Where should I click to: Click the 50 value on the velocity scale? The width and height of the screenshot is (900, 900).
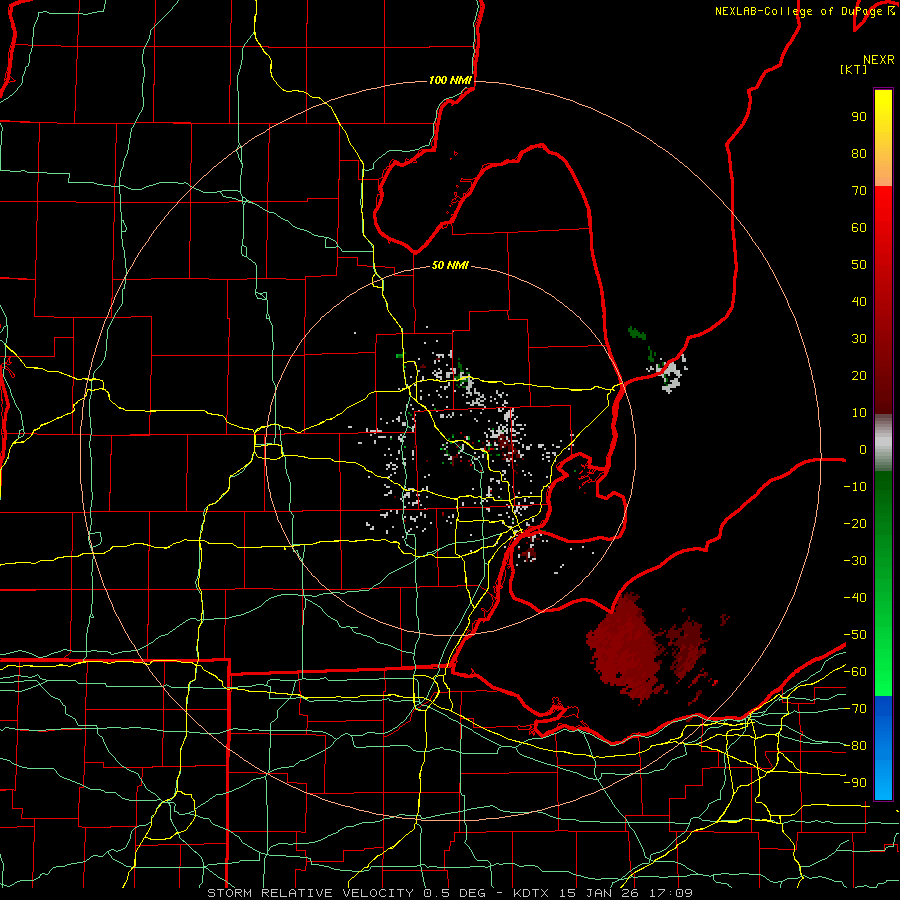point(859,265)
